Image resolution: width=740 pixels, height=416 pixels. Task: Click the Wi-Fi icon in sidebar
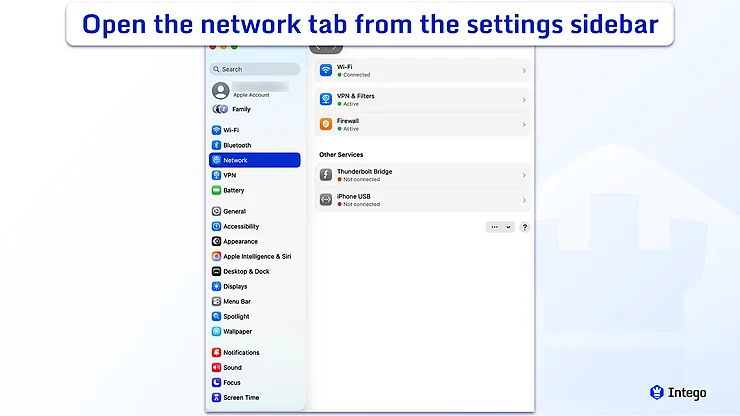[216, 130]
